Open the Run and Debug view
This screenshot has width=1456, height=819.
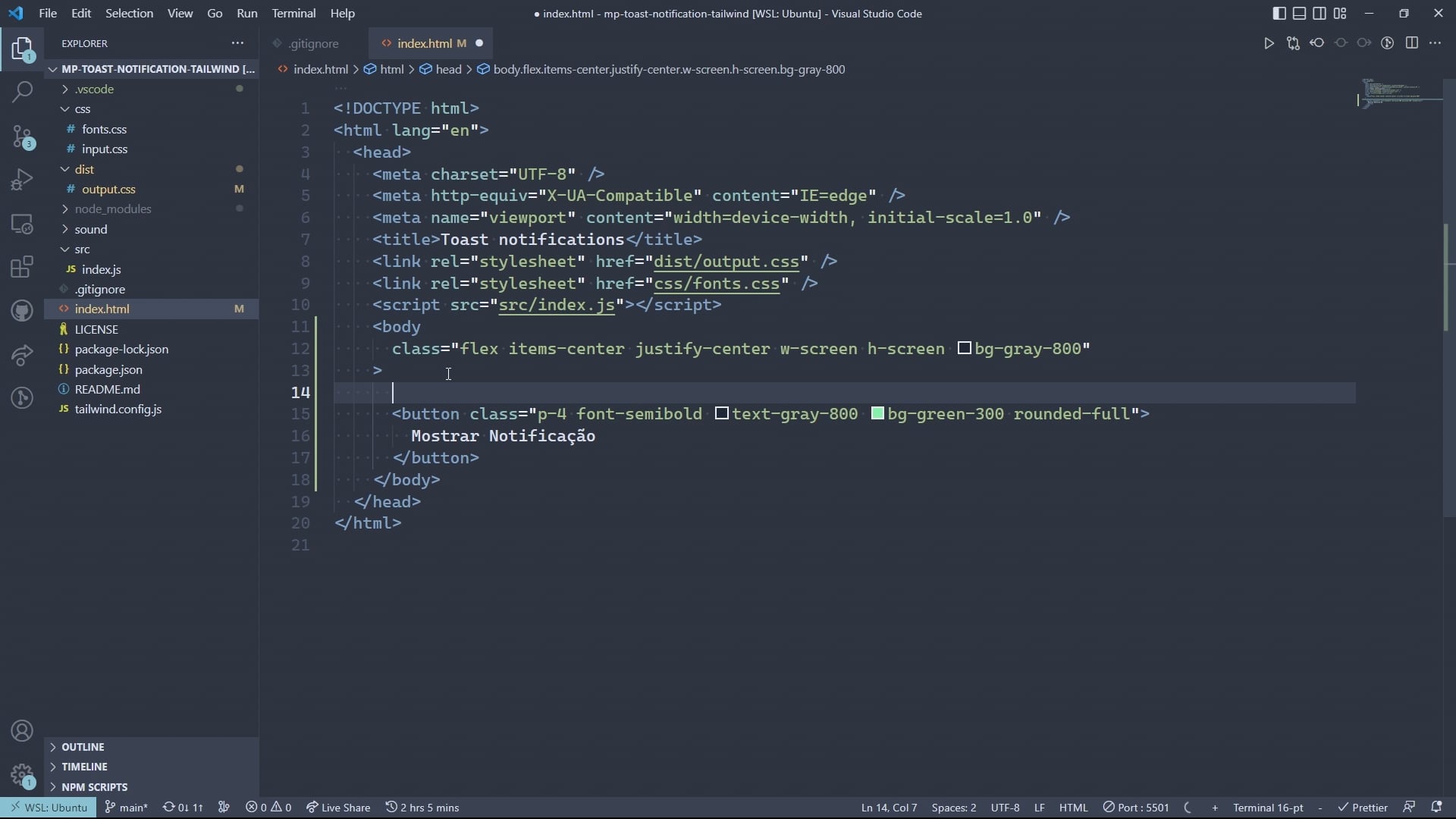click(22, 180)
